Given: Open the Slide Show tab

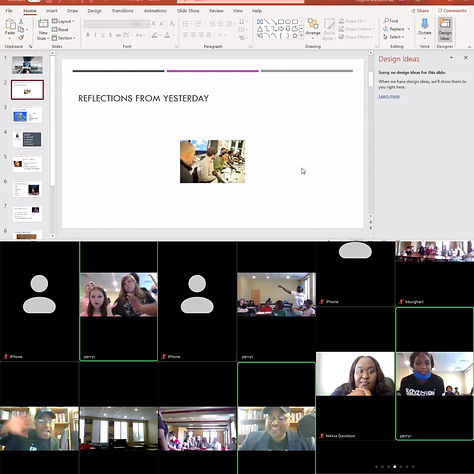Looking at the screenshot, I should [x=188, y=11].
